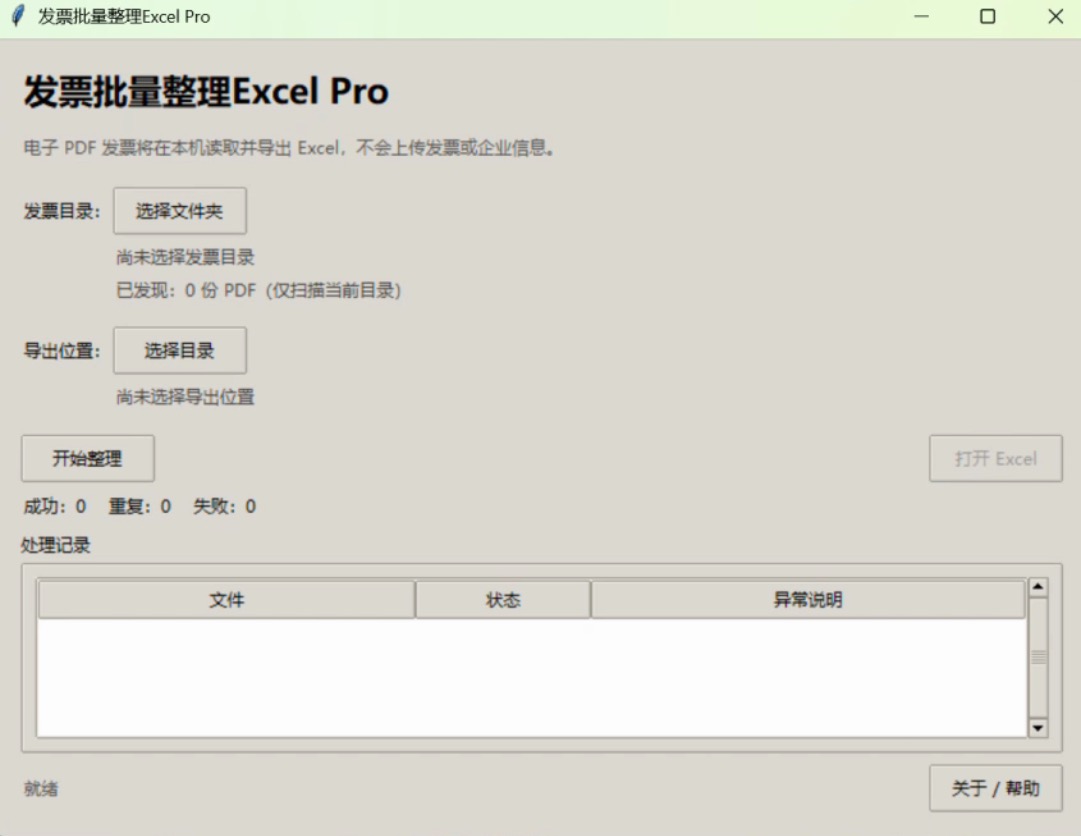Viewport: 1081px width, 836px height.
Task: Click the large 发票批量整理Excel Pro heading
Action: 206,91
